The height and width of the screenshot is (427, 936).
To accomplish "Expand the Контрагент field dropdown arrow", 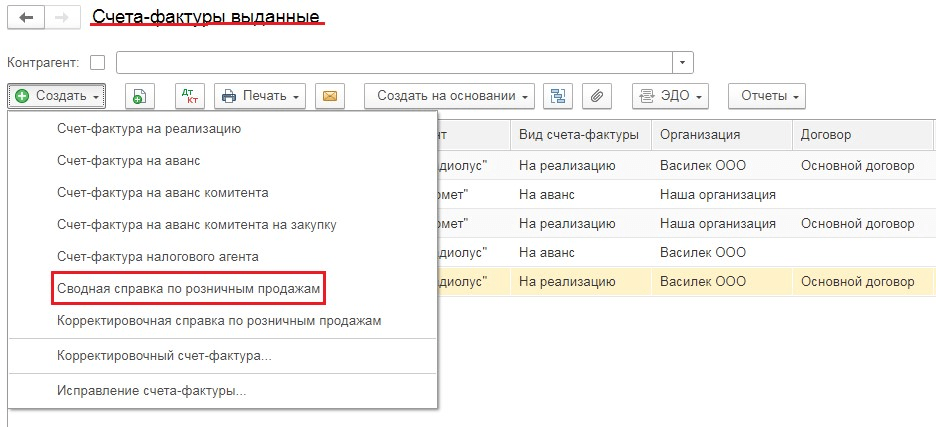I will [683, 62].
